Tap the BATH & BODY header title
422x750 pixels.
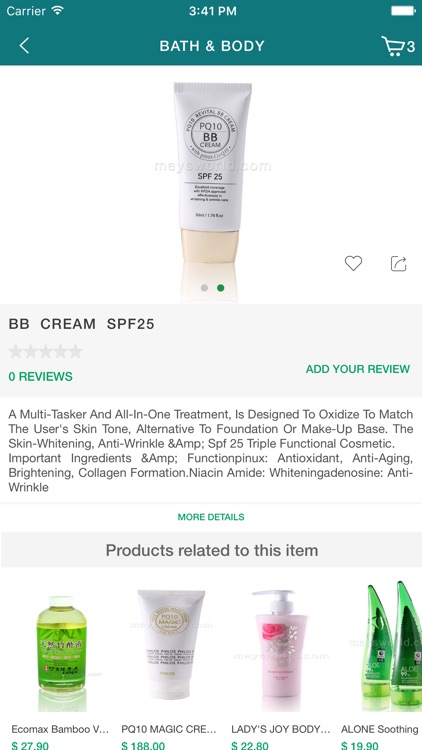(x=212, y=46)
